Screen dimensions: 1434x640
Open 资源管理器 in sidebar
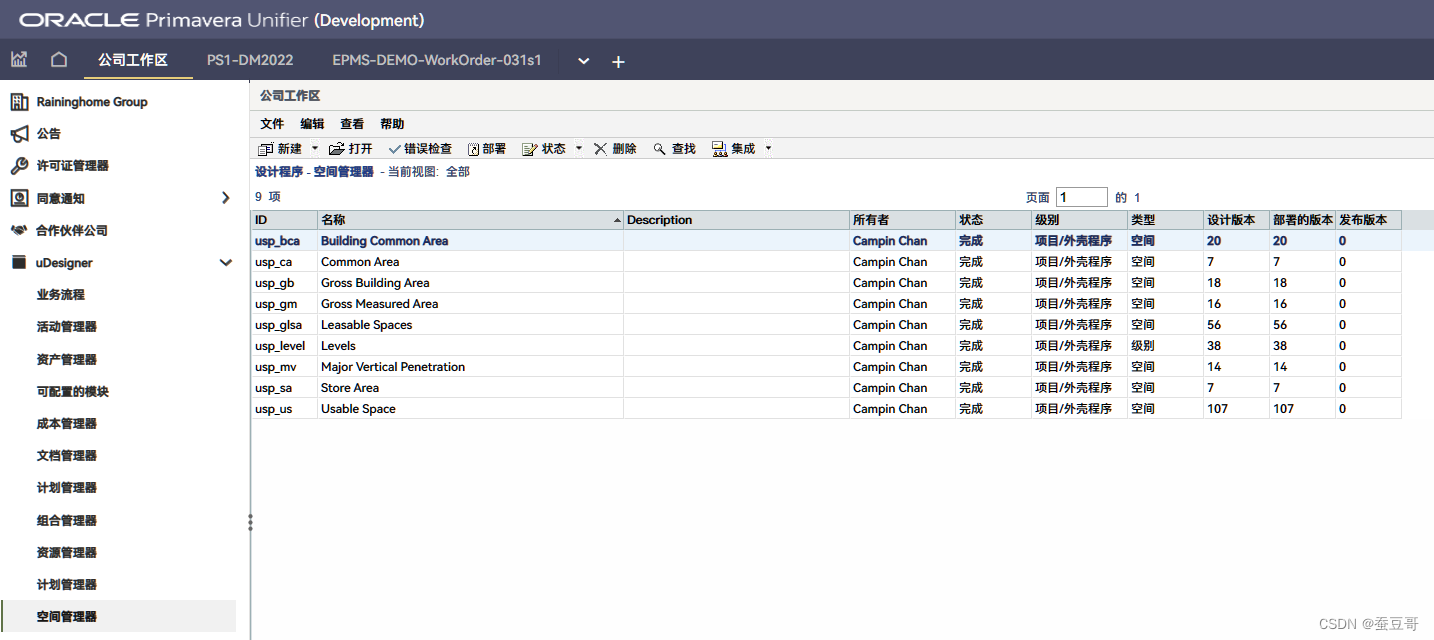pyautogui.click(x=67, y=552)
